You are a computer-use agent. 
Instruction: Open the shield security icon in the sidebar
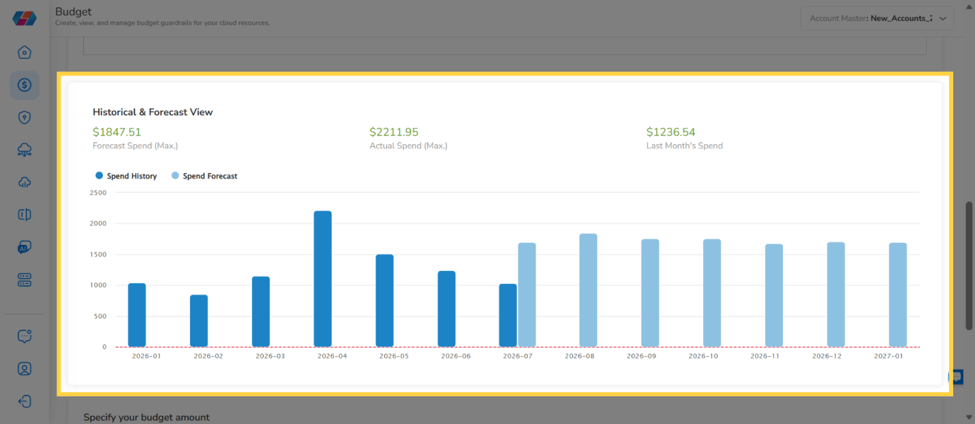point(24,118)
